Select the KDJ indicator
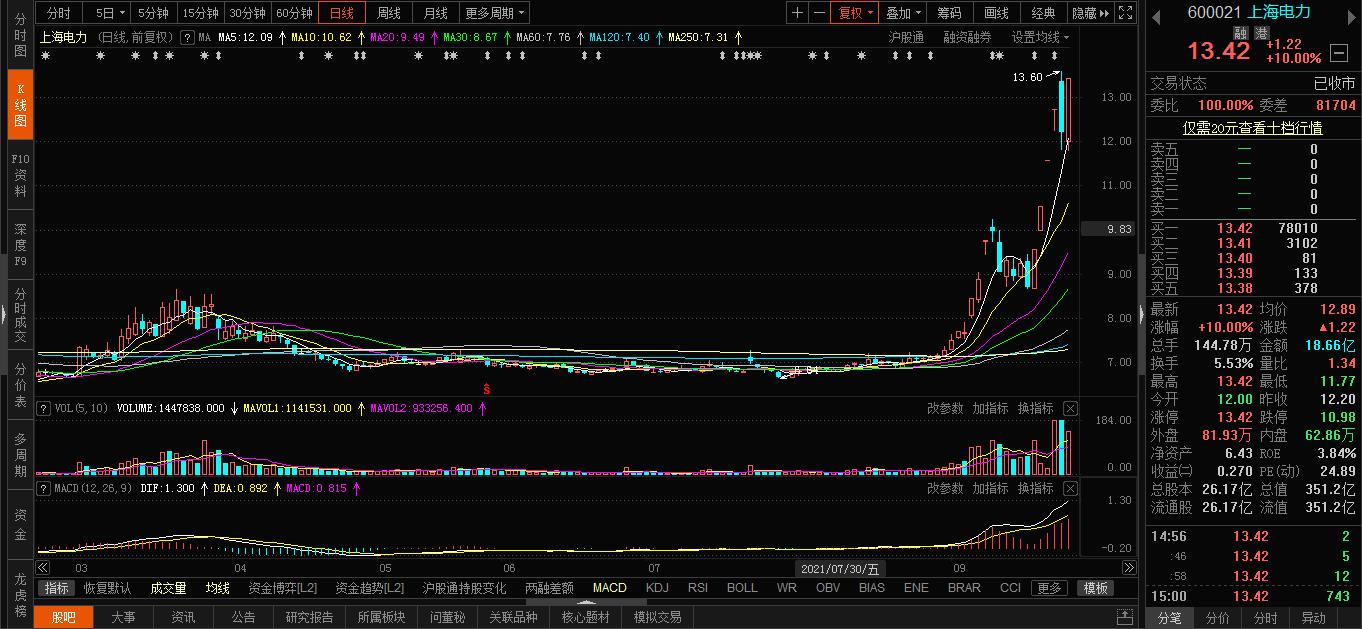 657,588
